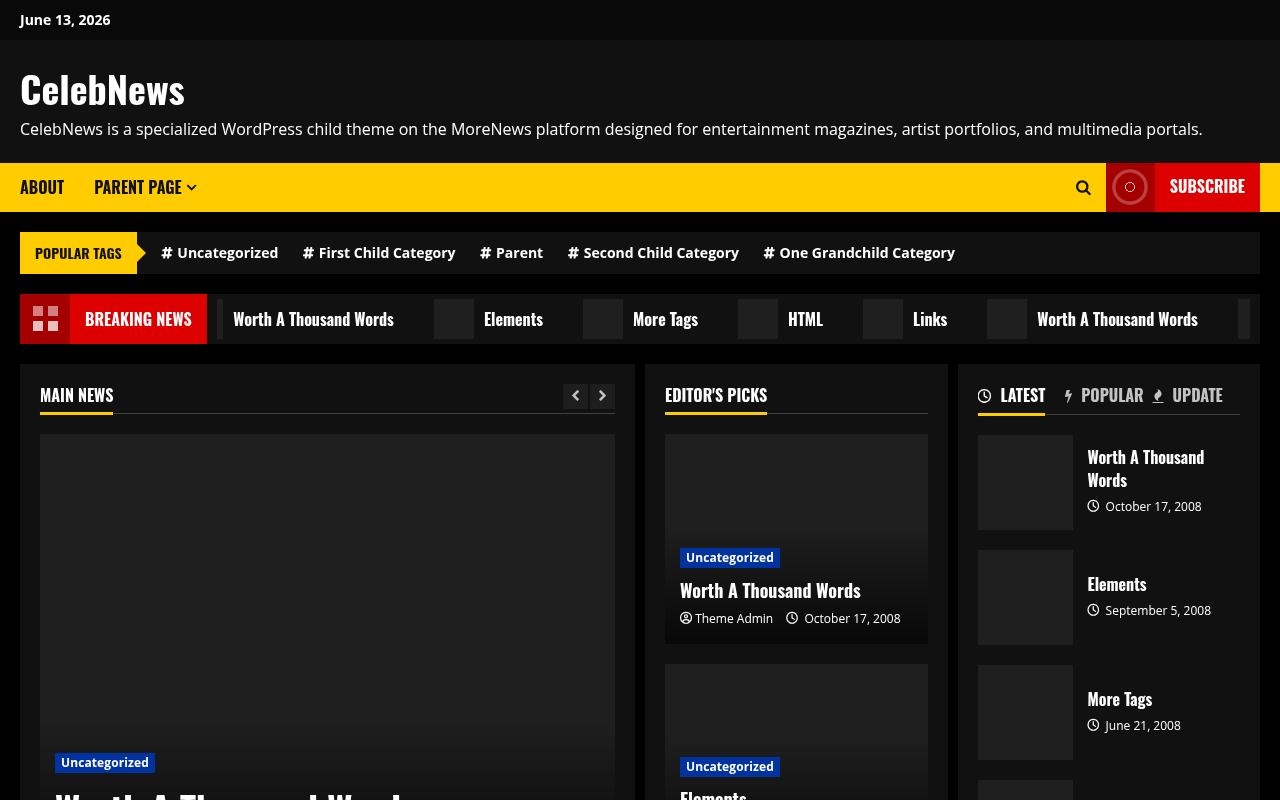Open the Parent Page menu item
The width and height of the screenshot is (1280, 800).
[138, 187]
